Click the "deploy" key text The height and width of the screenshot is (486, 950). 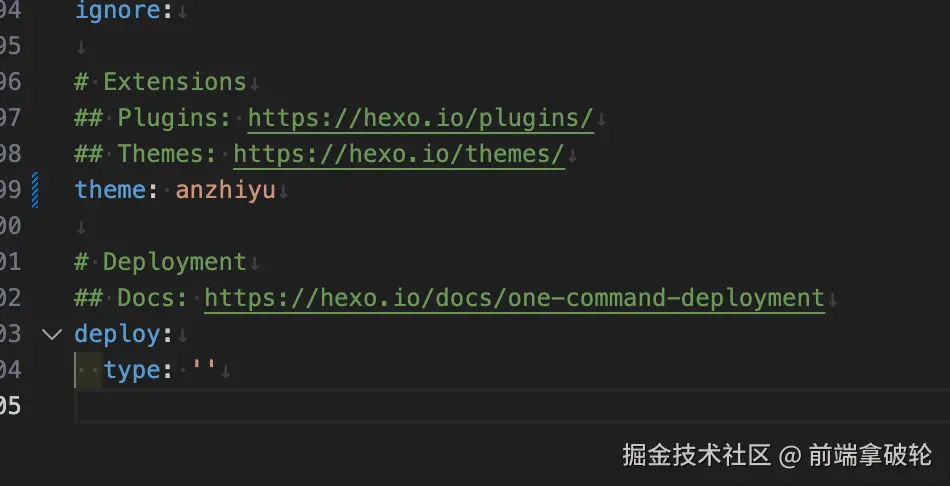[x=116, y=334]
